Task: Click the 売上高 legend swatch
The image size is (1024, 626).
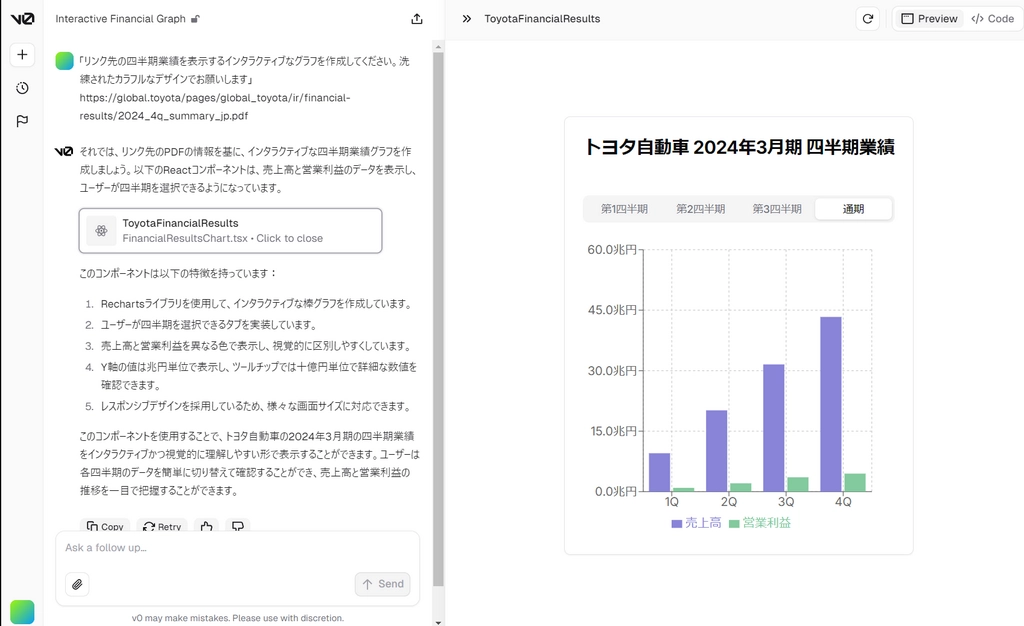Action: tap(677, 524)
